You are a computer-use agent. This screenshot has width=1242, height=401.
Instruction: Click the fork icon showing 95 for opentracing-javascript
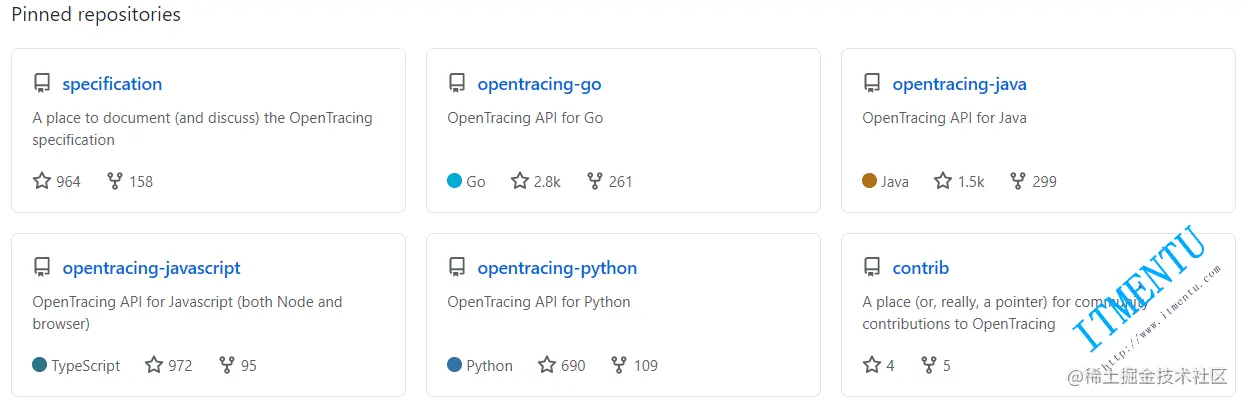(227, 365)
